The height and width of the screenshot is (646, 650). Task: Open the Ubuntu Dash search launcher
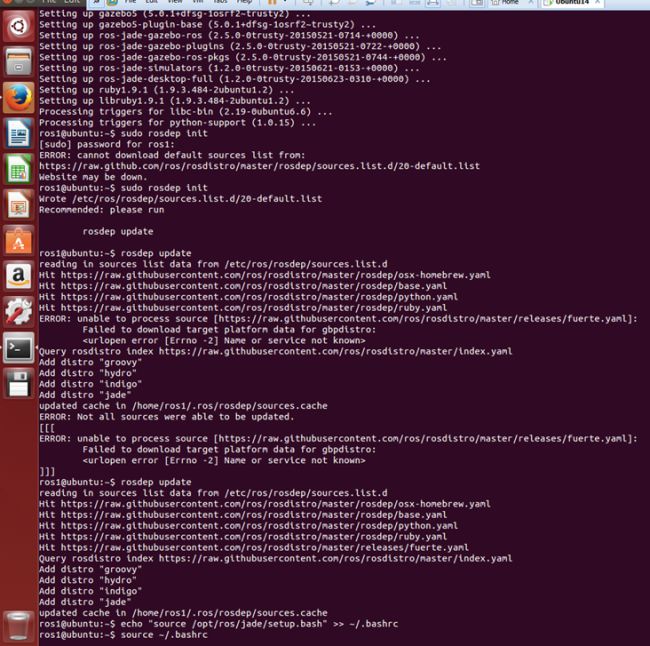click(x=18, y=27)
